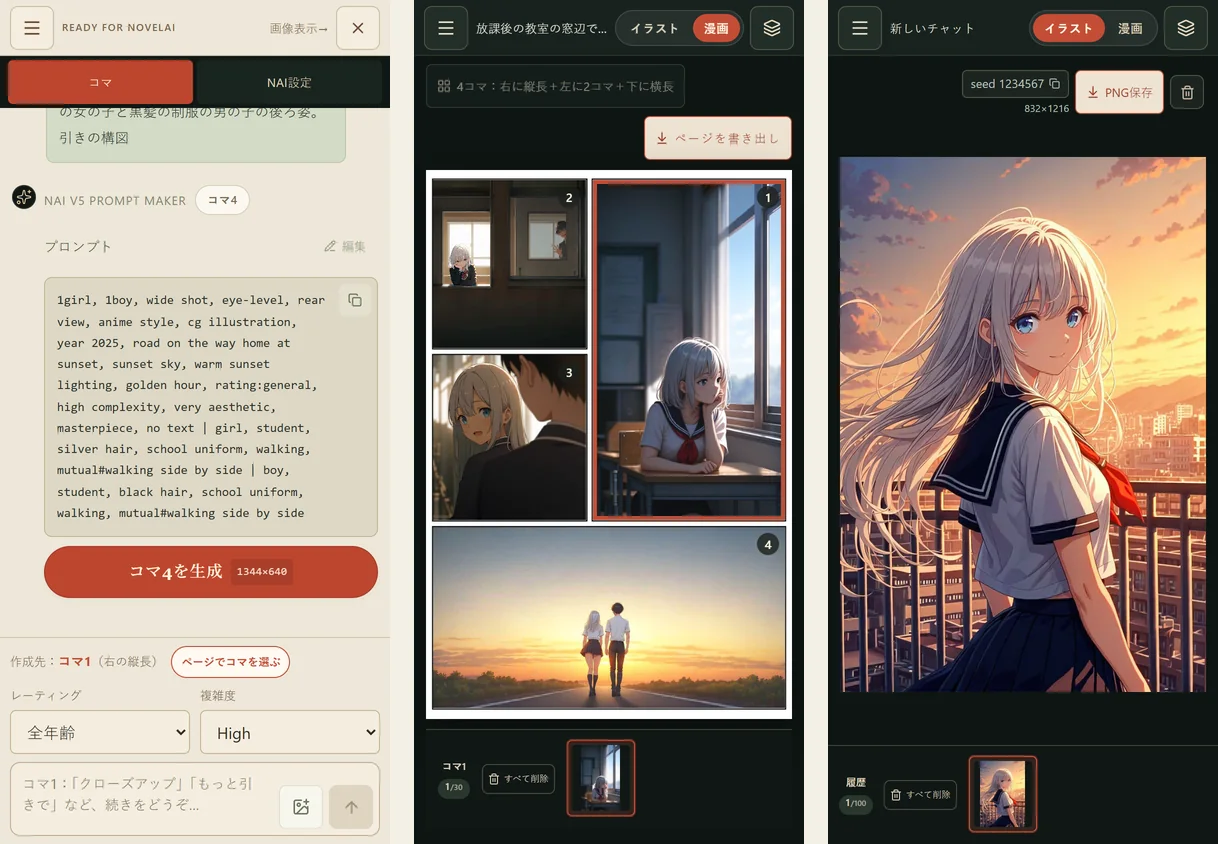The height and width of the screenshot is (844, 1218).
Task: Copy the prompt text with copy icon
Action: [x=355, y=300]
